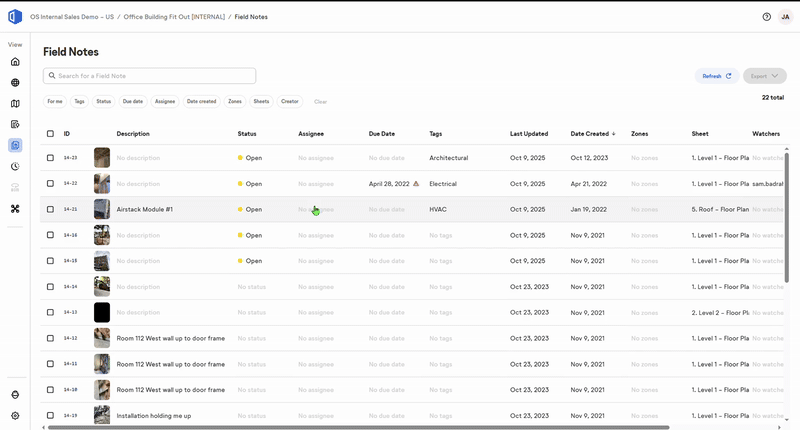Click the Search for a Field Note field
Image resolution: width=800 pixels, height=430 pixels.
[x=149, y=75]
